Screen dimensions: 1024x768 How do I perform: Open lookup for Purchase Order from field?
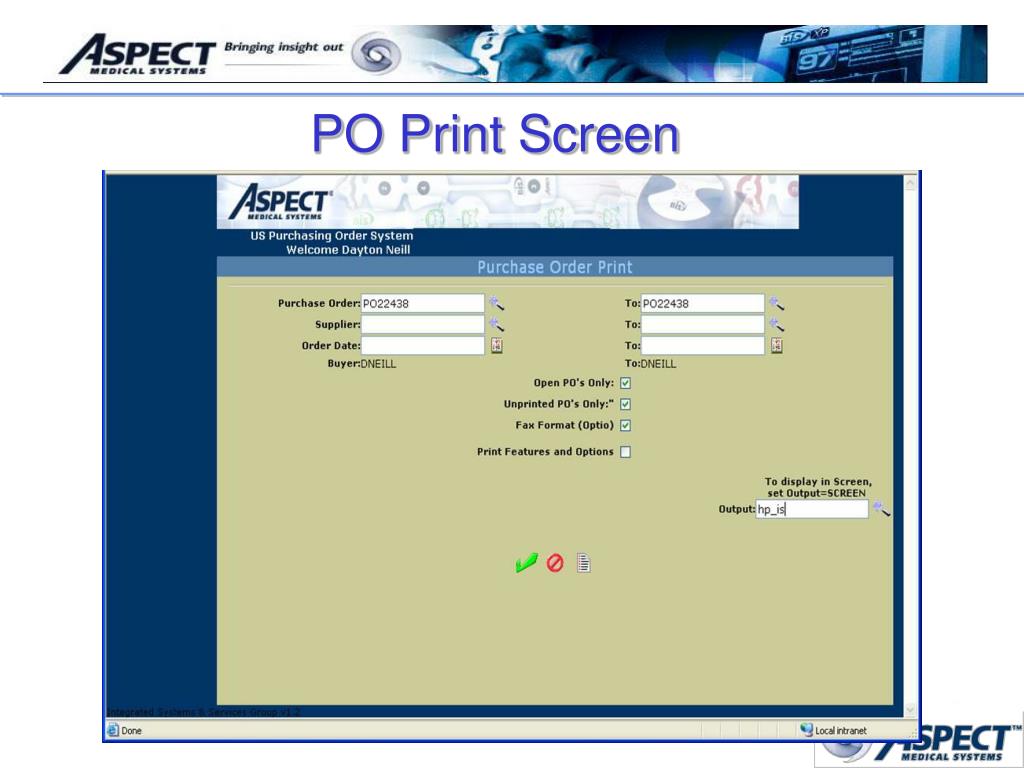[x=496, y=304]
